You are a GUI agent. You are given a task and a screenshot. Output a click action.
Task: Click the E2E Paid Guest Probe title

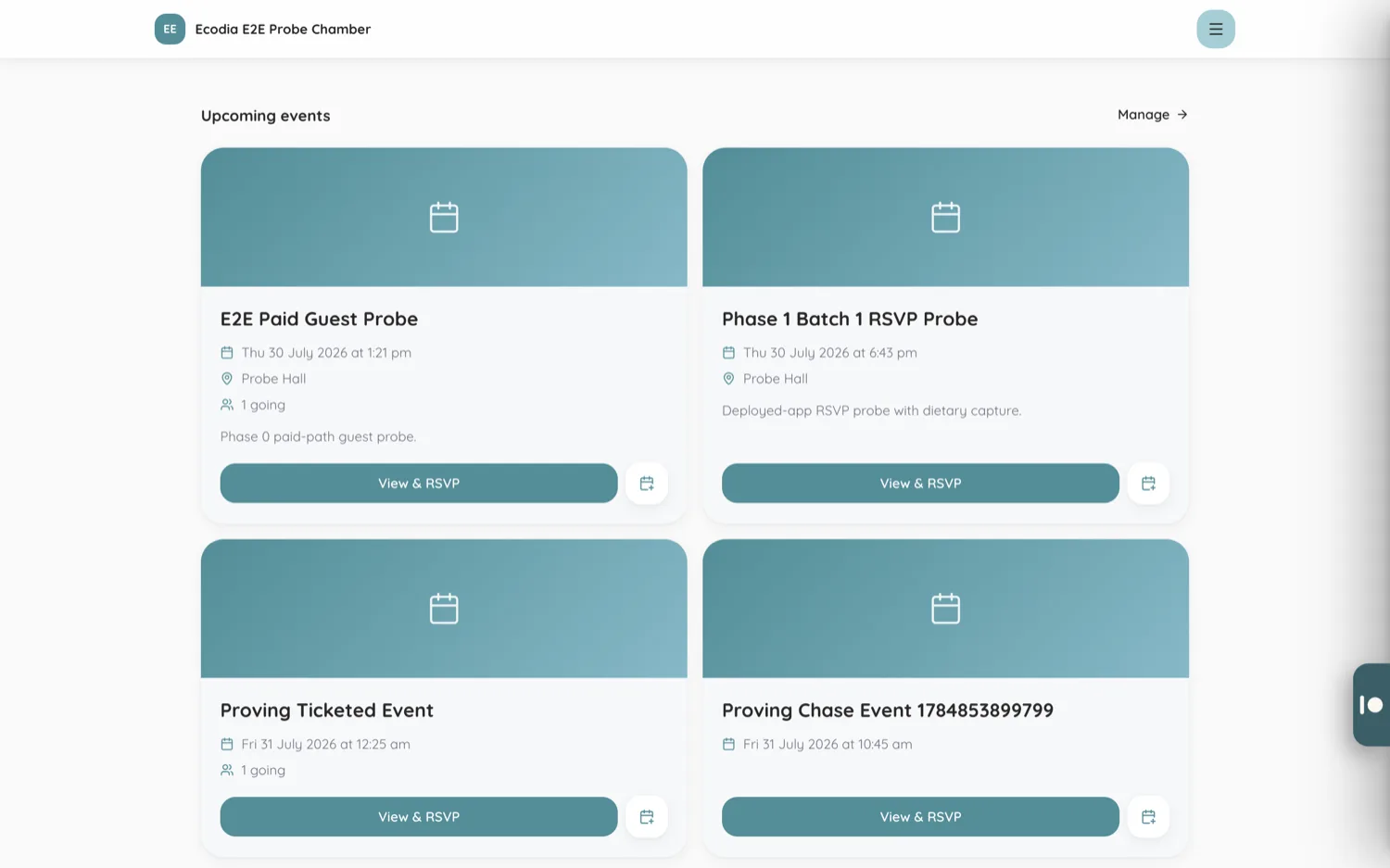[x=319, y=319]
